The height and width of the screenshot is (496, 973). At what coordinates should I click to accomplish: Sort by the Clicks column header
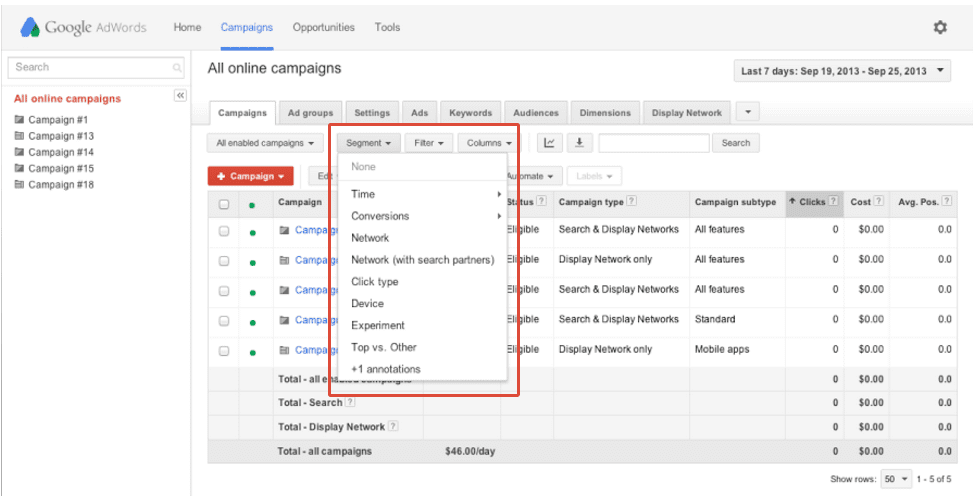pos(814,202)
